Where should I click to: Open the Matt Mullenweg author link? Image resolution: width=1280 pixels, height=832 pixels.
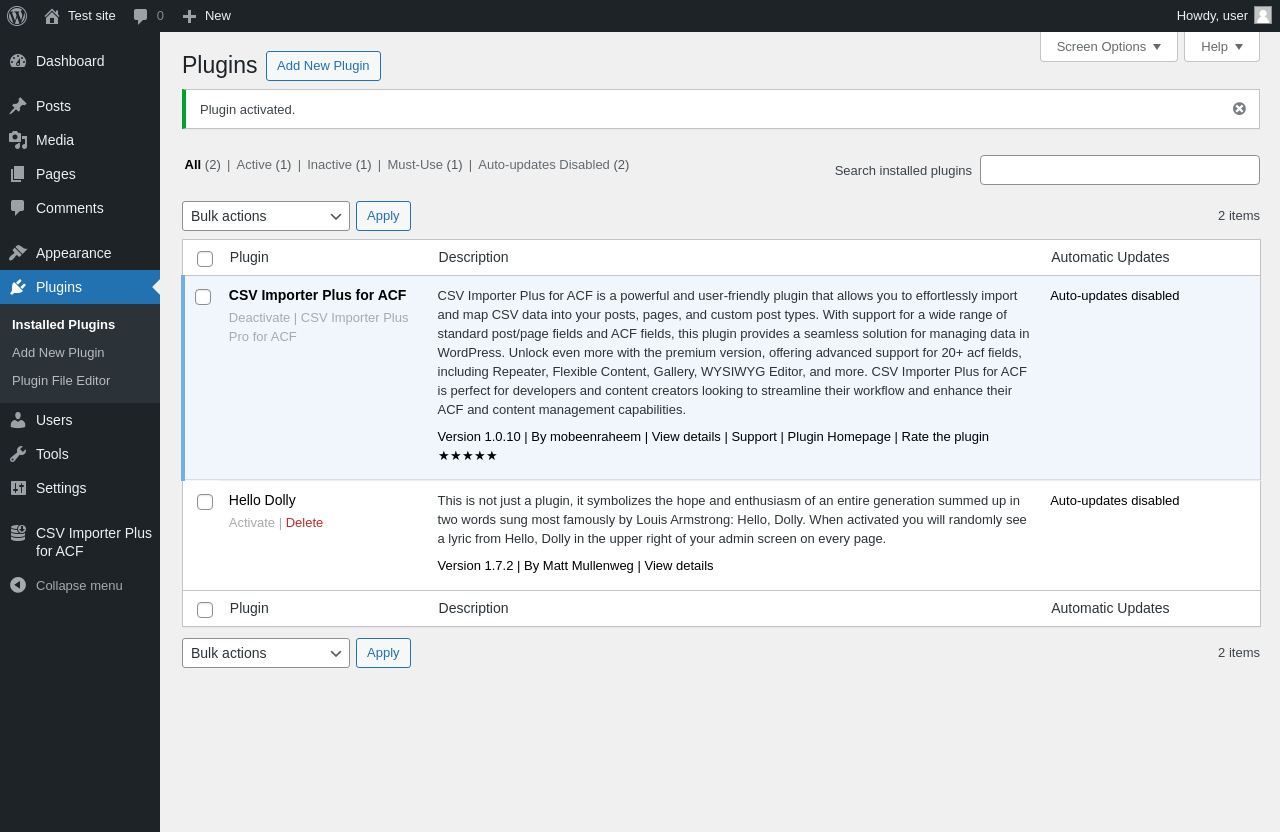(x=588, y=566)
